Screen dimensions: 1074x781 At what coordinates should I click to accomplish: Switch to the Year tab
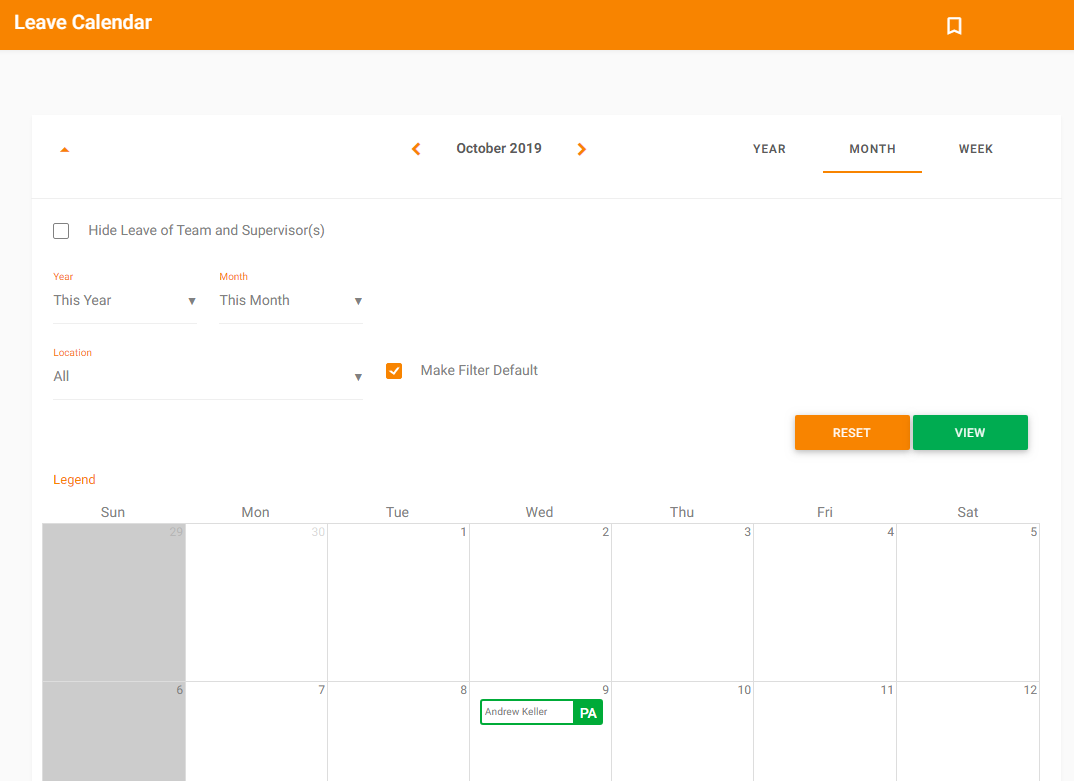pos(769,149)
